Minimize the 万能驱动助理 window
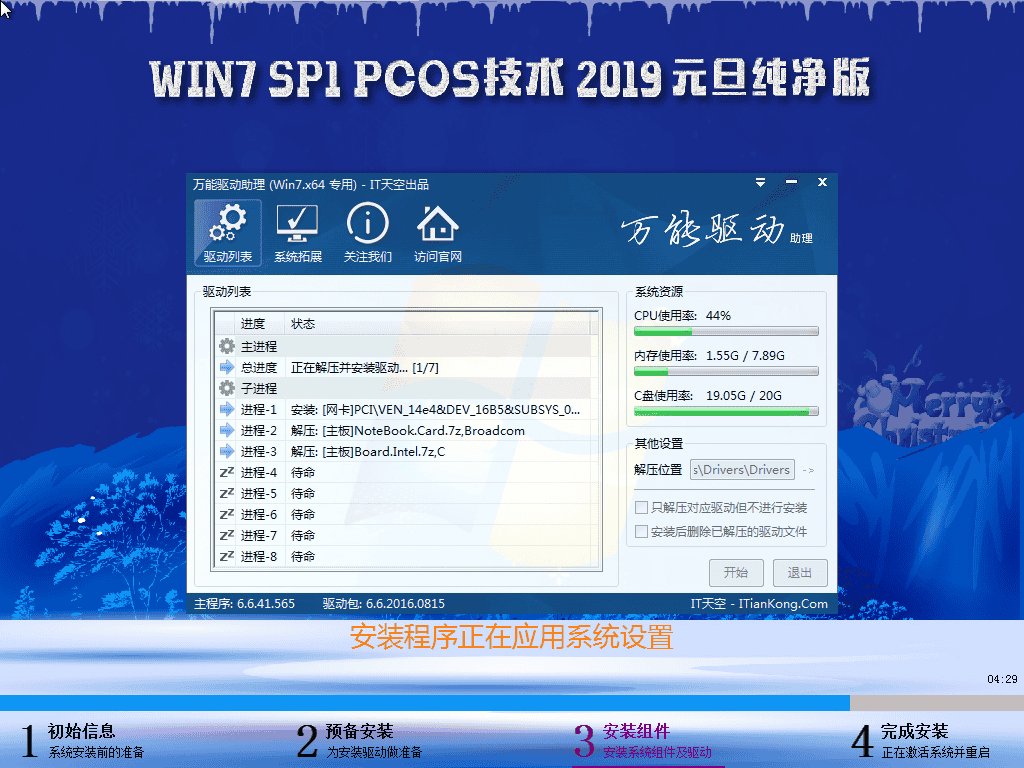The width and height of the screenshot is (1024, 768). coord(792,182)
